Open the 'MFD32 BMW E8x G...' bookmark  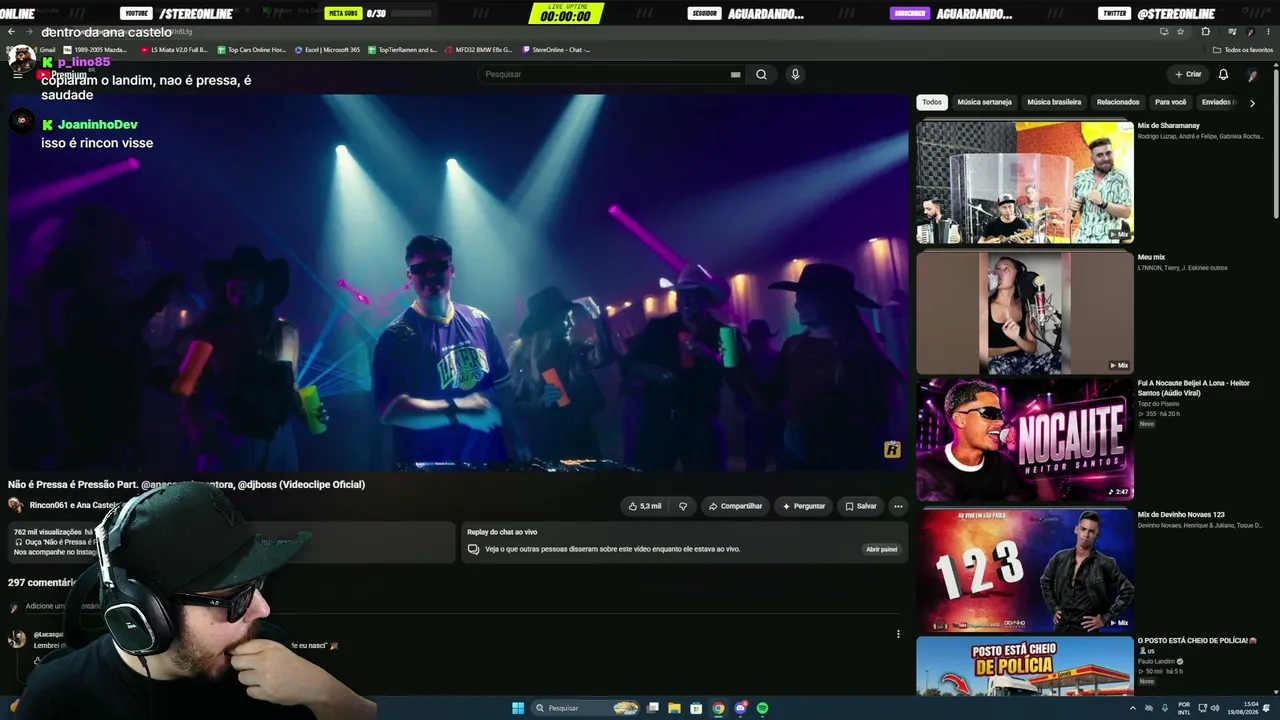[x=478, y=49]
